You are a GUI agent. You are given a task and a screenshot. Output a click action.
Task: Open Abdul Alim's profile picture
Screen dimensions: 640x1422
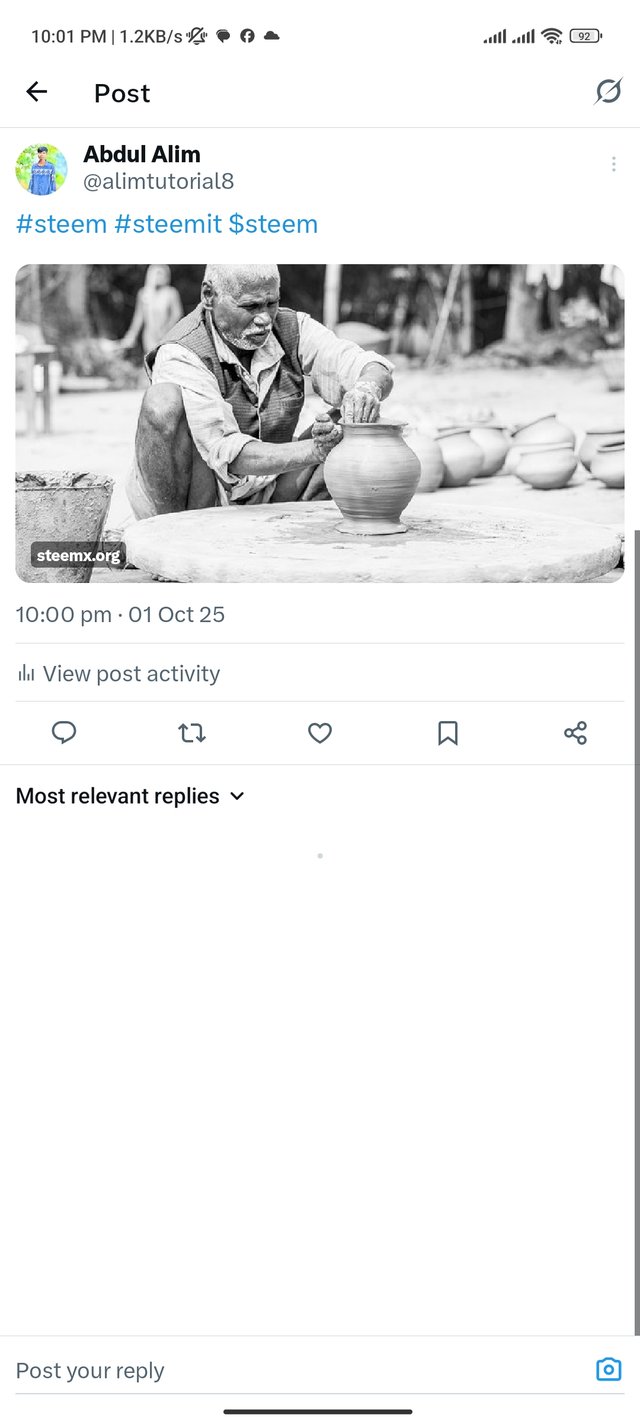(41, 168)
